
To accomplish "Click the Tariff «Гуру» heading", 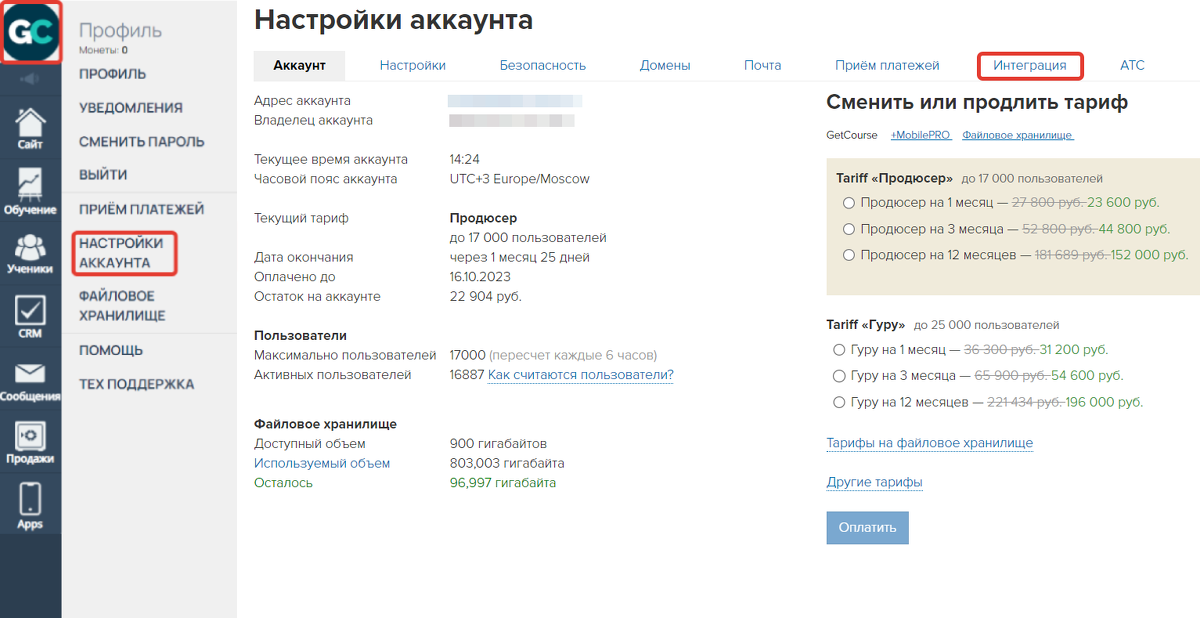I will (x=866, y=325).
